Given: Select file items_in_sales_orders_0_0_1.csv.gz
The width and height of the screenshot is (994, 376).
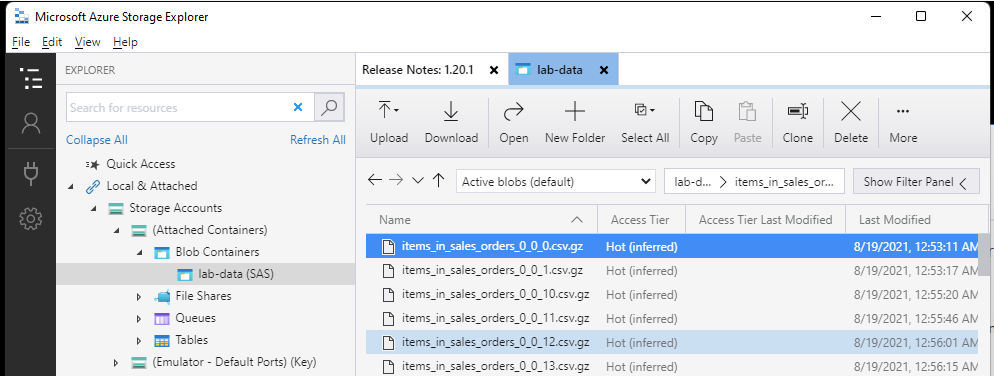Looking at the screenshot, I should coord(673,270).
